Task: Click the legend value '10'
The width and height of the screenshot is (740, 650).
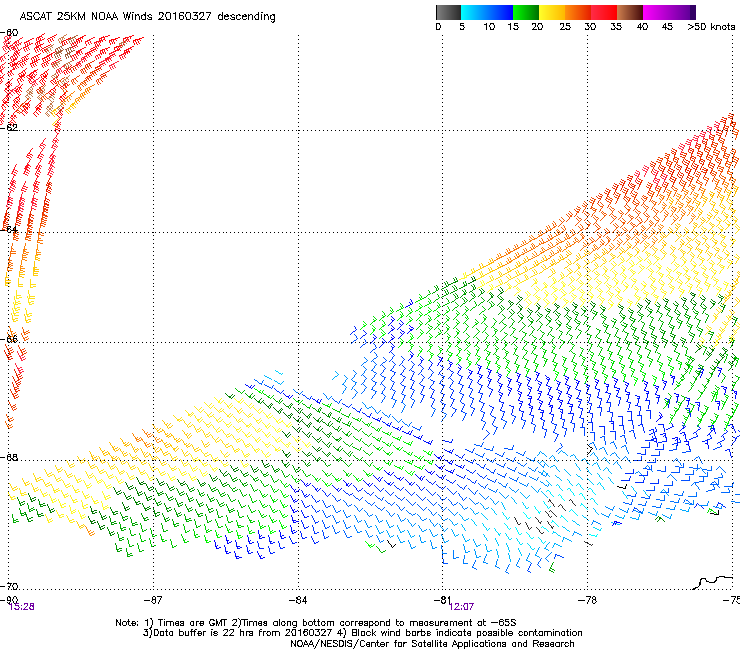Action: [489, 27]
